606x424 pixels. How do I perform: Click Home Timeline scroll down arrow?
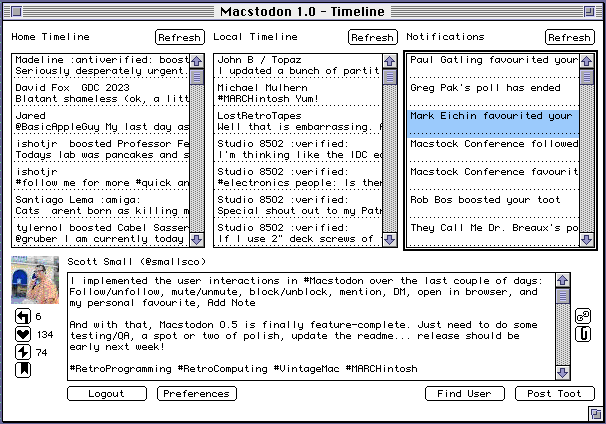click(197, 240)
